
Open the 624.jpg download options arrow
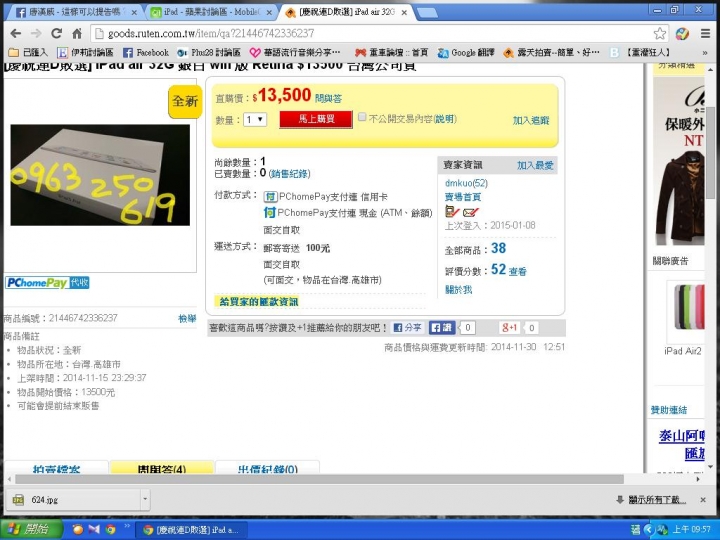tap(145, 499)
